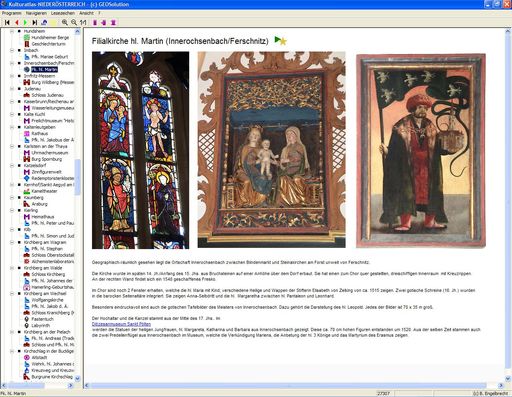512x397 pixels.
Task: Reset zoom to 1:1
Action: pyautogui.click(x=83, y=22)
